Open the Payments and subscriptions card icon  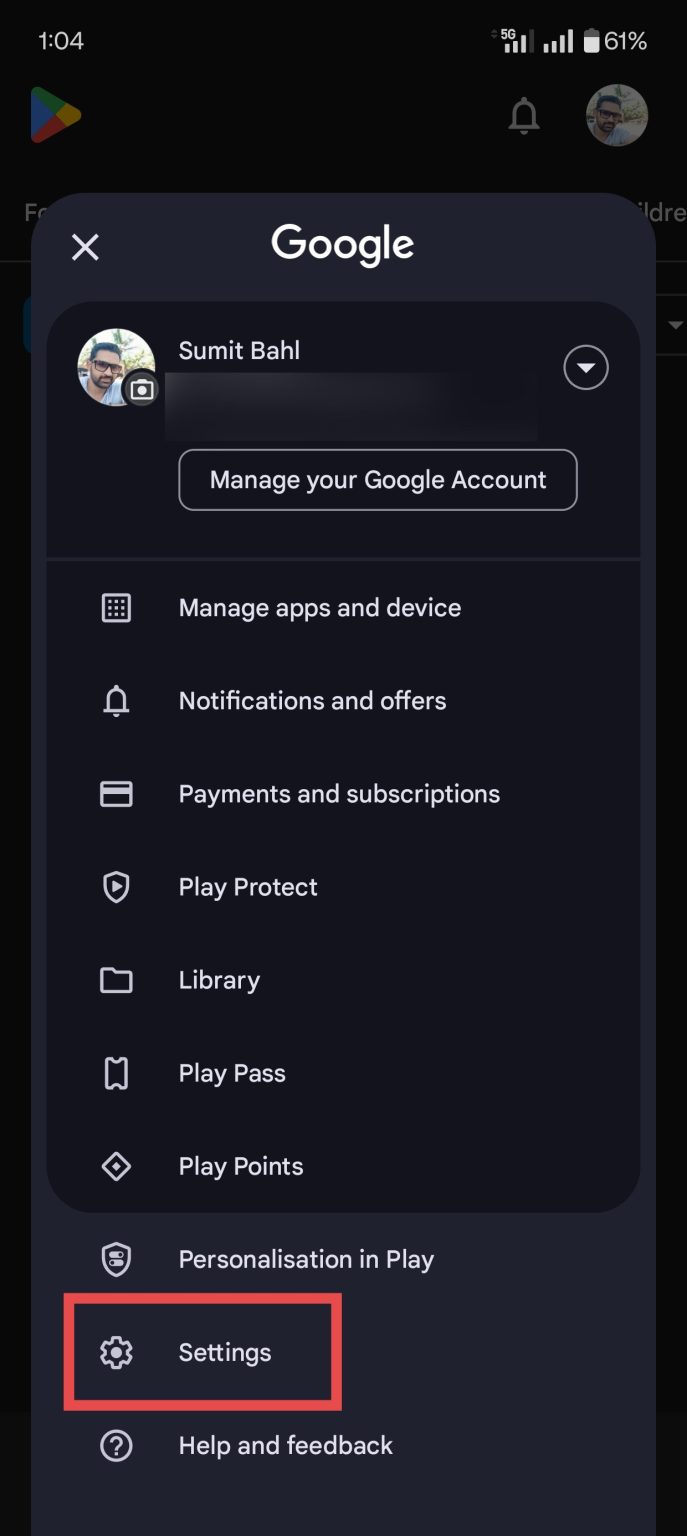pos(116,793)
